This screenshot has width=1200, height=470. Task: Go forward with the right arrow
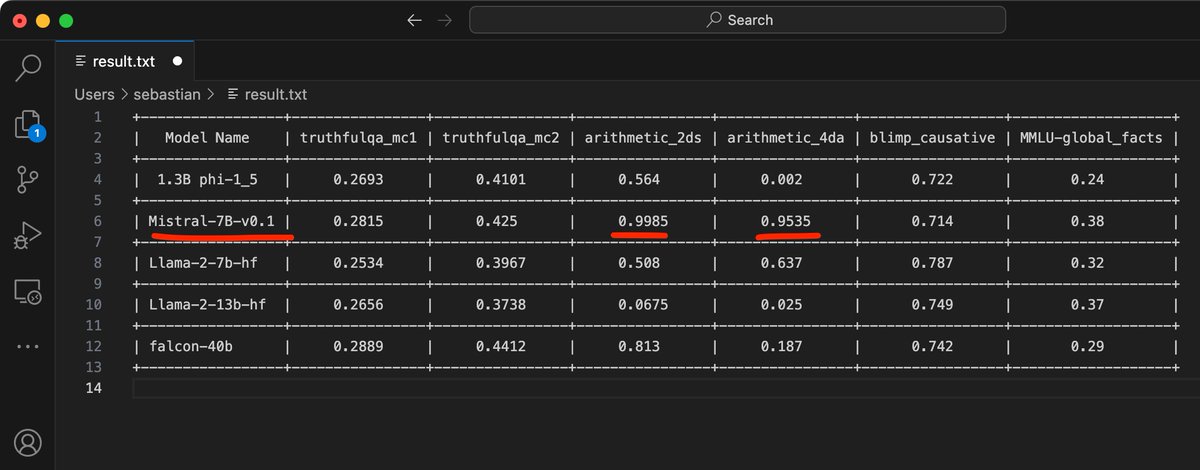(x=446, y=20)
